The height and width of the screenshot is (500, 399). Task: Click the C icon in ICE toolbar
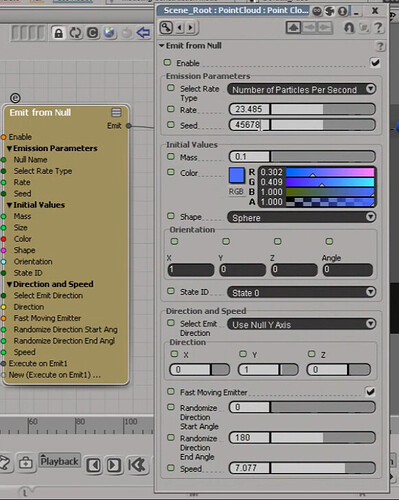(x=93, y=33)
